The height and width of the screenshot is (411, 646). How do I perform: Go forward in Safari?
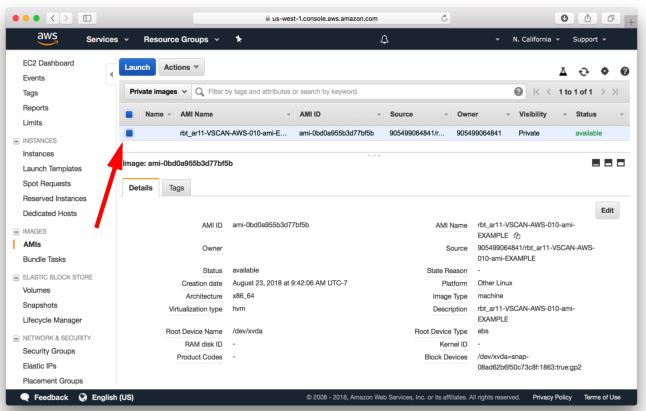pos(66,18)
